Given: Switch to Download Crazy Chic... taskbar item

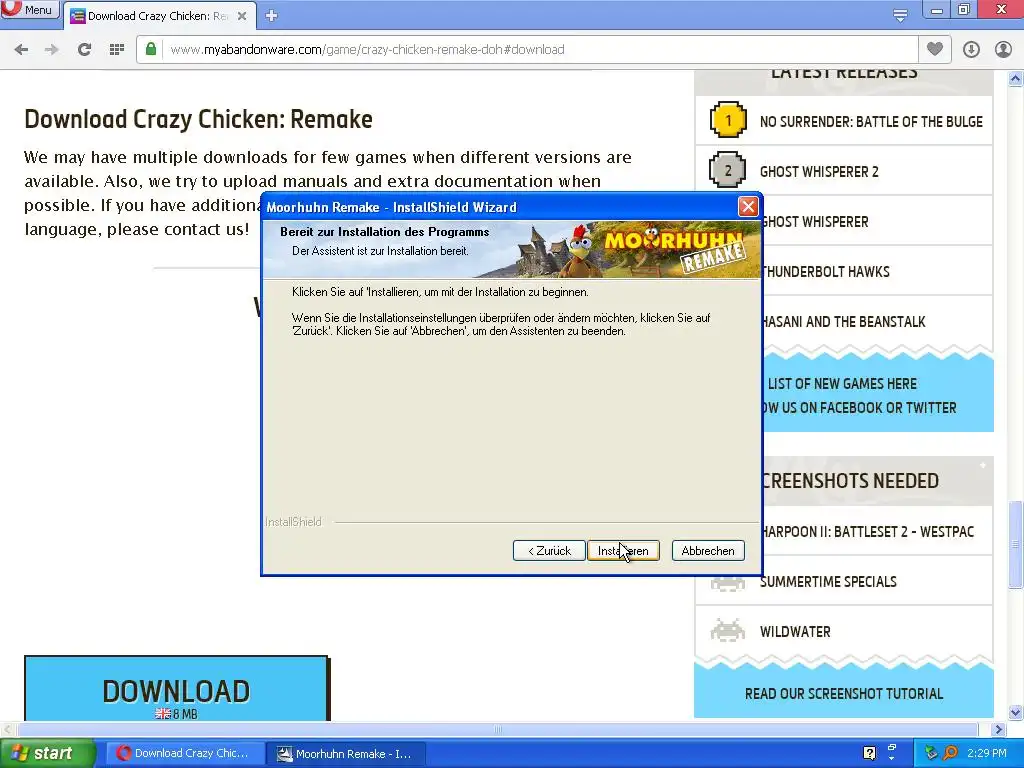Looking at the screenshot, I should pos(185,753).
